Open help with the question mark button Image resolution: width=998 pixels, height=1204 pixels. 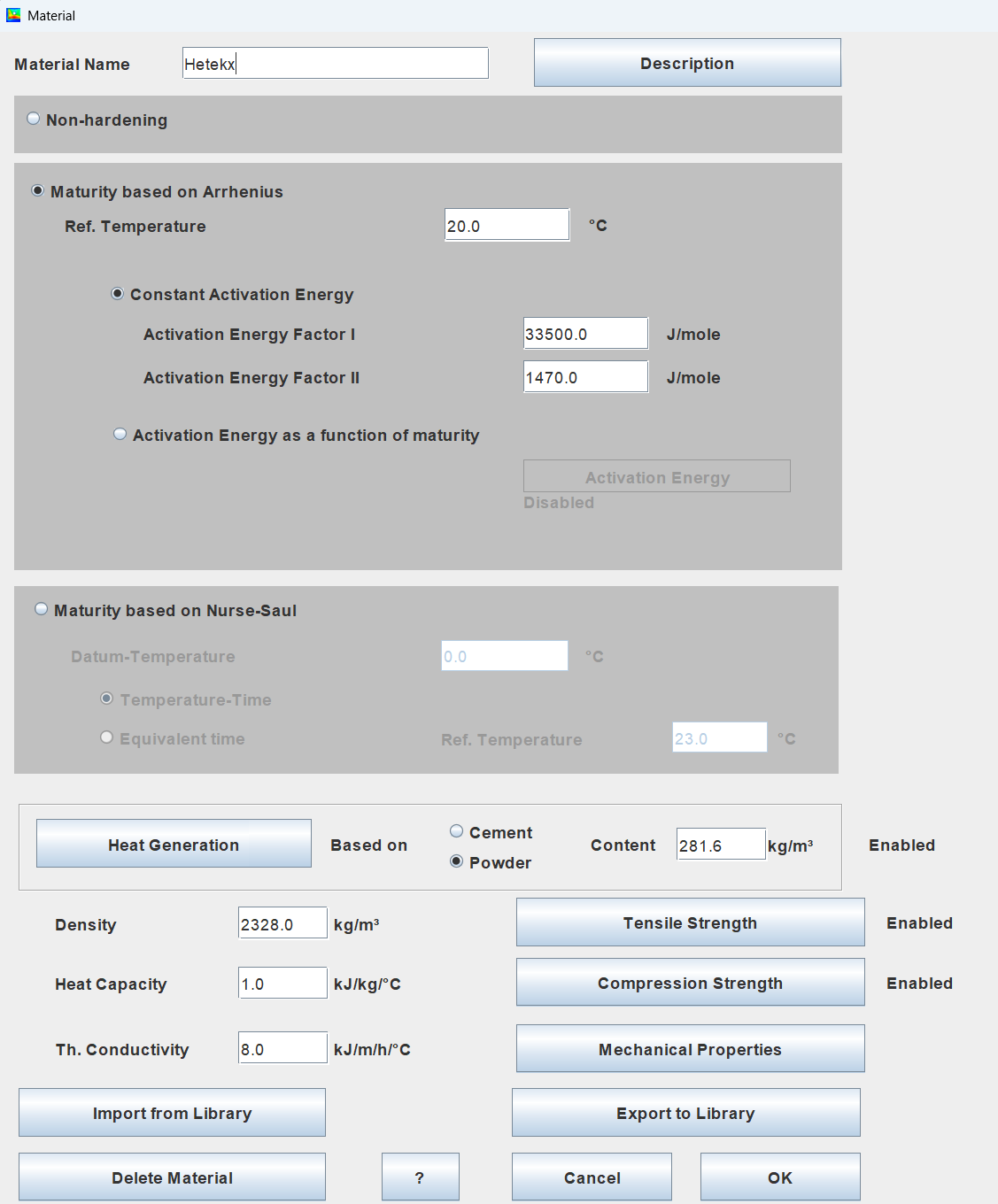[420, 1177]
